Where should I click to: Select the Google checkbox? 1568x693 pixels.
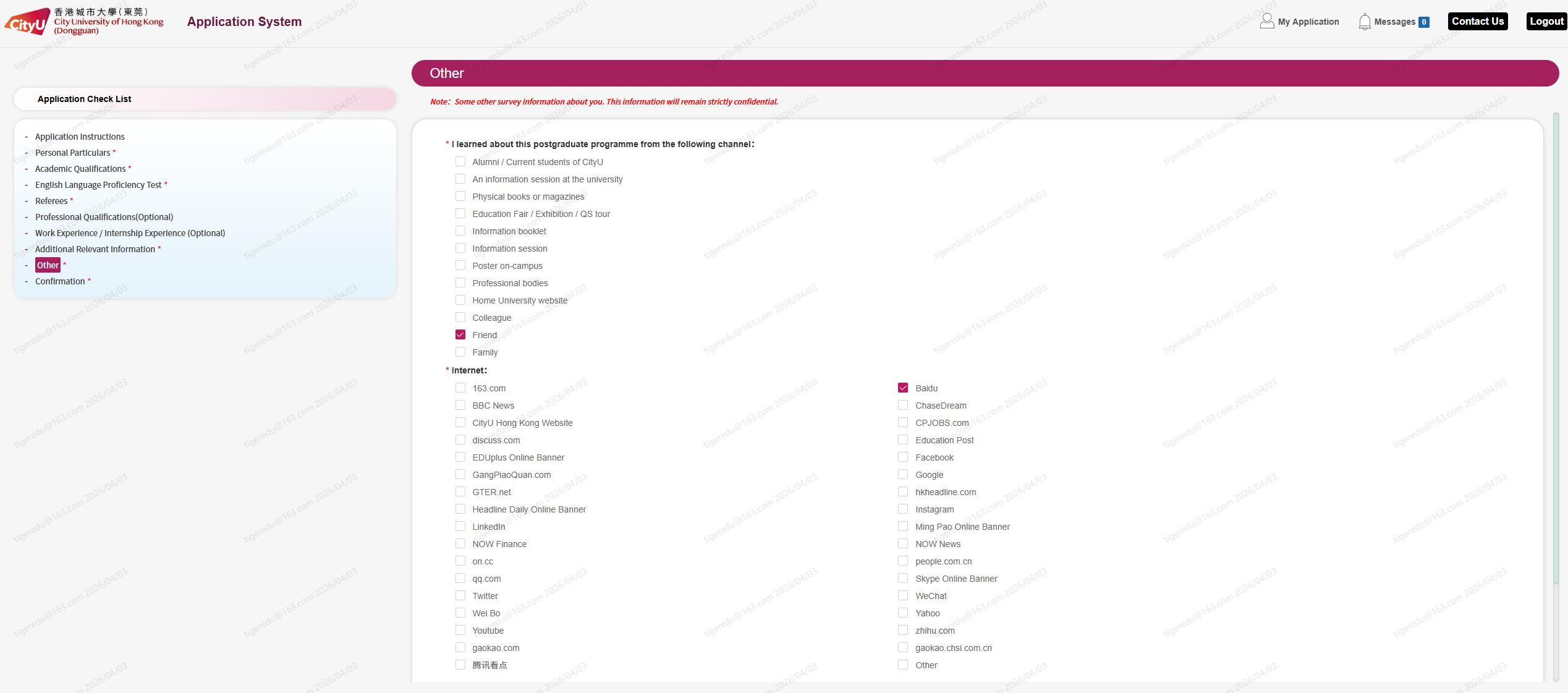pos(903,474)
